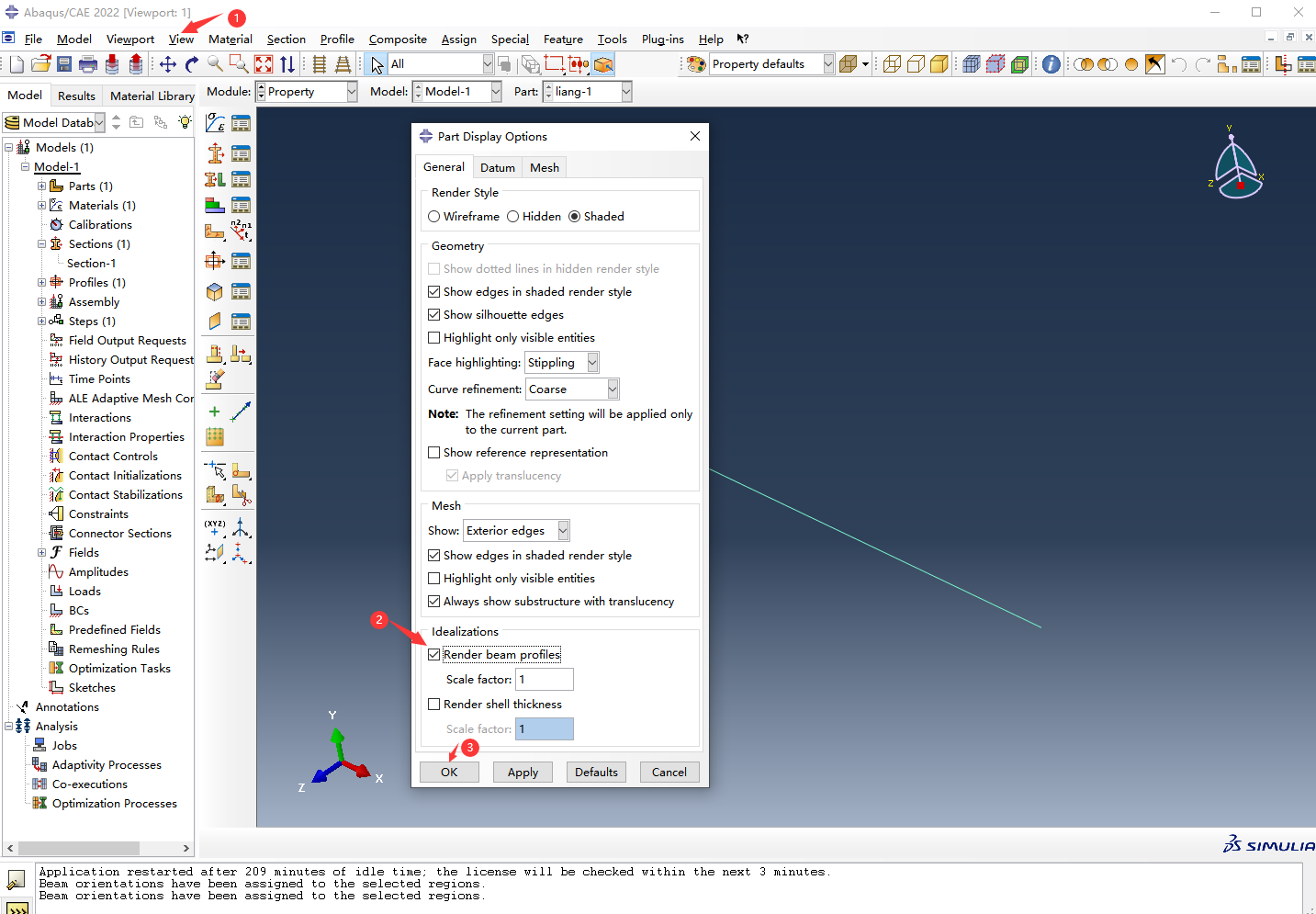Image resolution: width=1316 pixels, height=914 pixels.
Task: Select the Pan View tool
Action: tap(168, 64)
